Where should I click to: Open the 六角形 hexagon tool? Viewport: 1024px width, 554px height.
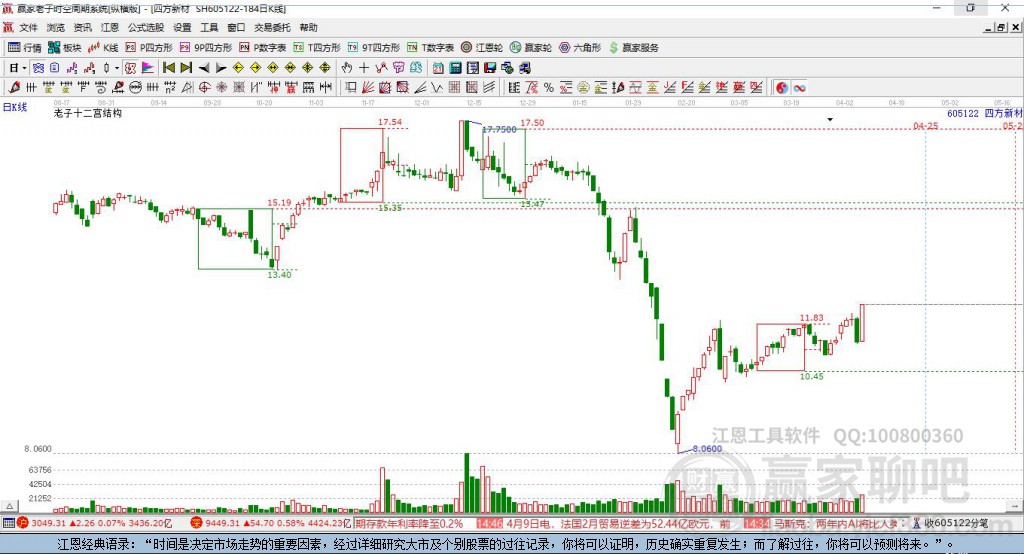pyautogui.click(x=580, y=48)
